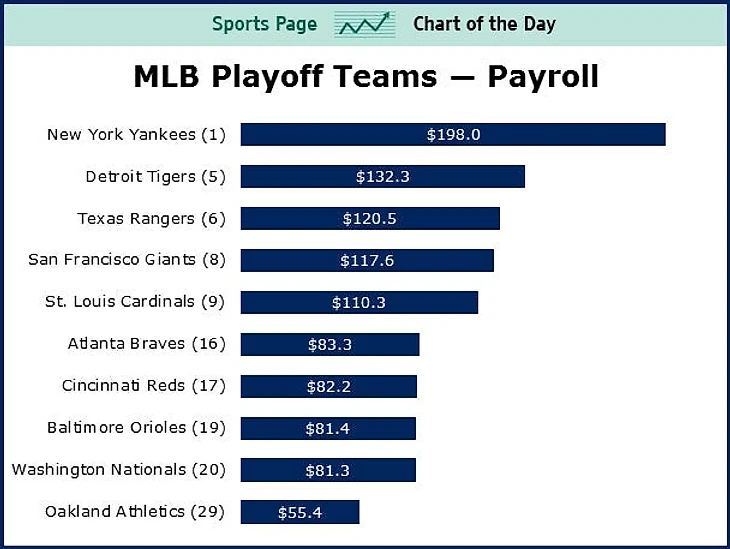The image size is (730, 549).
Task: Click the Detroit Tigers (5) label
Action: coord(155,176)
